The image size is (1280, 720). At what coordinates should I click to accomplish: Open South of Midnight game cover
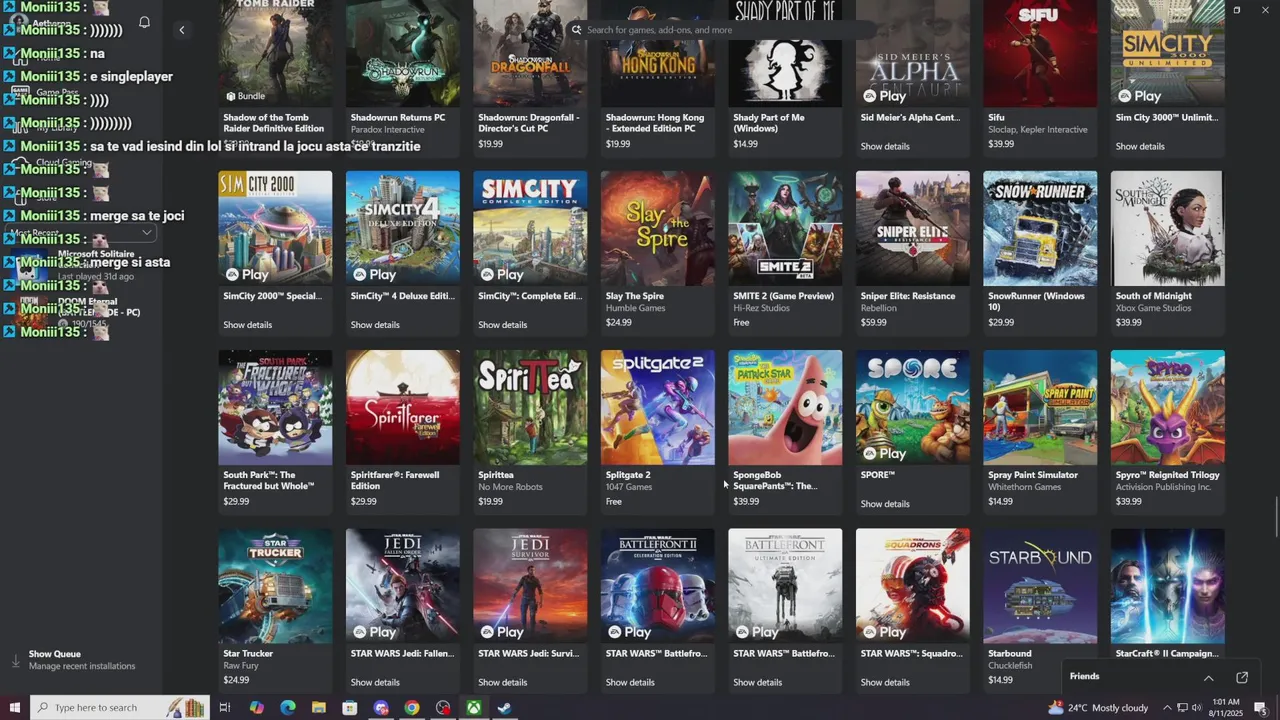click(x=1167, y=228)
